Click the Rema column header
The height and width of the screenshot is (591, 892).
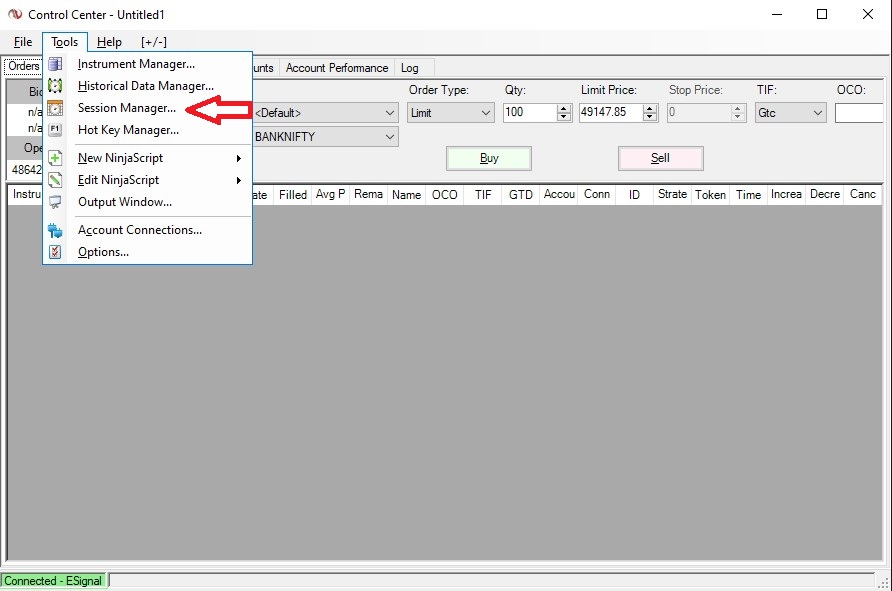point(369,195)
